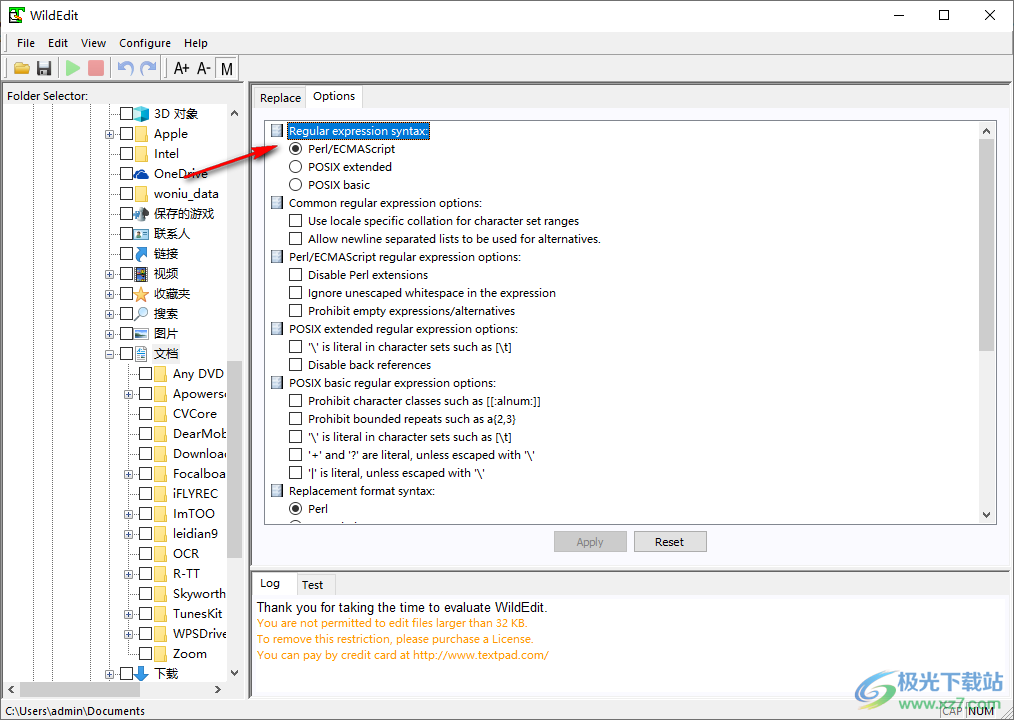1014x720 pixels.
Task: Tick the Apple folder checkbox
Action: click(126, 134)
